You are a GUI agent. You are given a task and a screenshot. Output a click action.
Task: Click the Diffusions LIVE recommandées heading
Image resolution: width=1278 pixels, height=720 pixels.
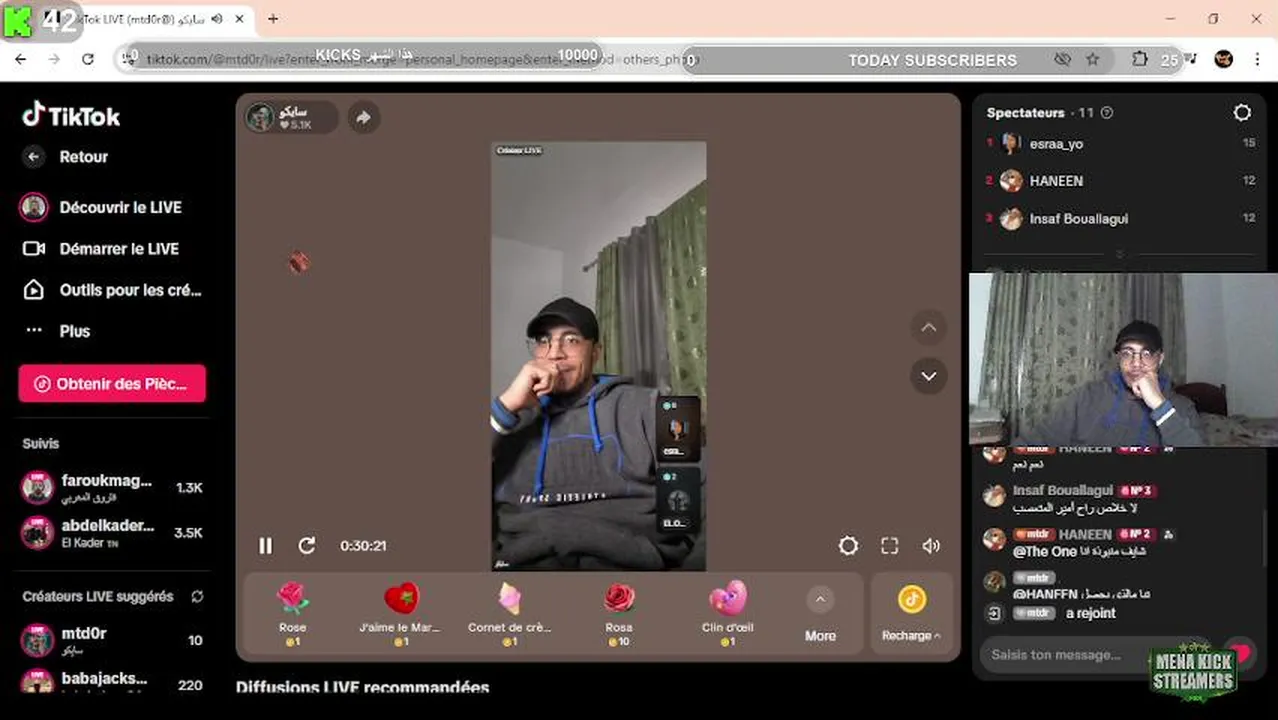[x=362, y=688]
